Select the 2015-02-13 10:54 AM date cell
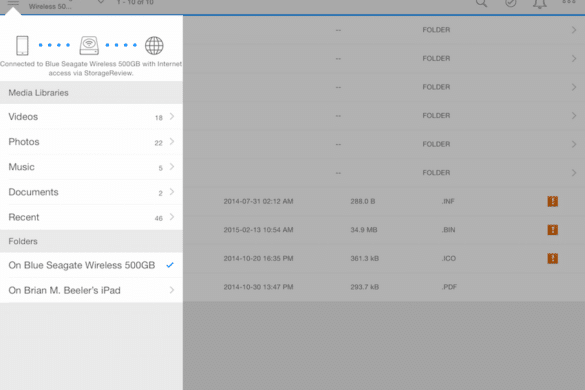The height and width of the screenshot is (390, 585). click(x=258, y=230)
